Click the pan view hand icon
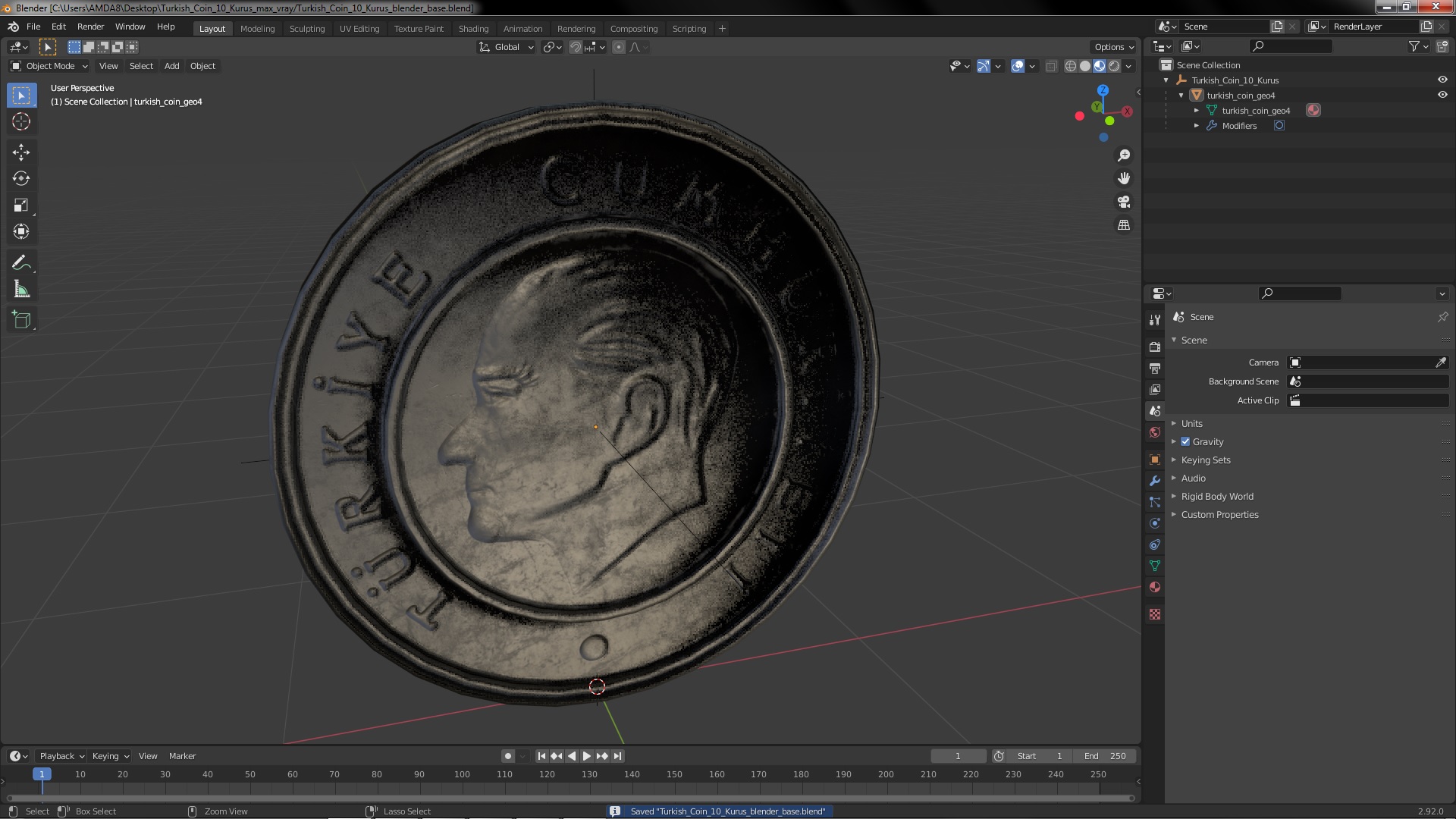 click(x=1124, y=178)
